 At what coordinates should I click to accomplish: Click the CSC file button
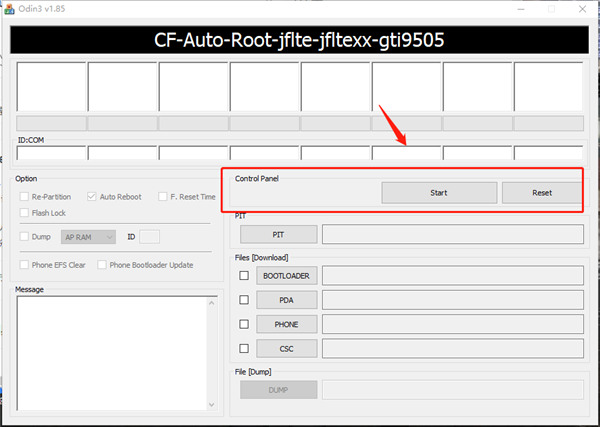pos(287,349)
